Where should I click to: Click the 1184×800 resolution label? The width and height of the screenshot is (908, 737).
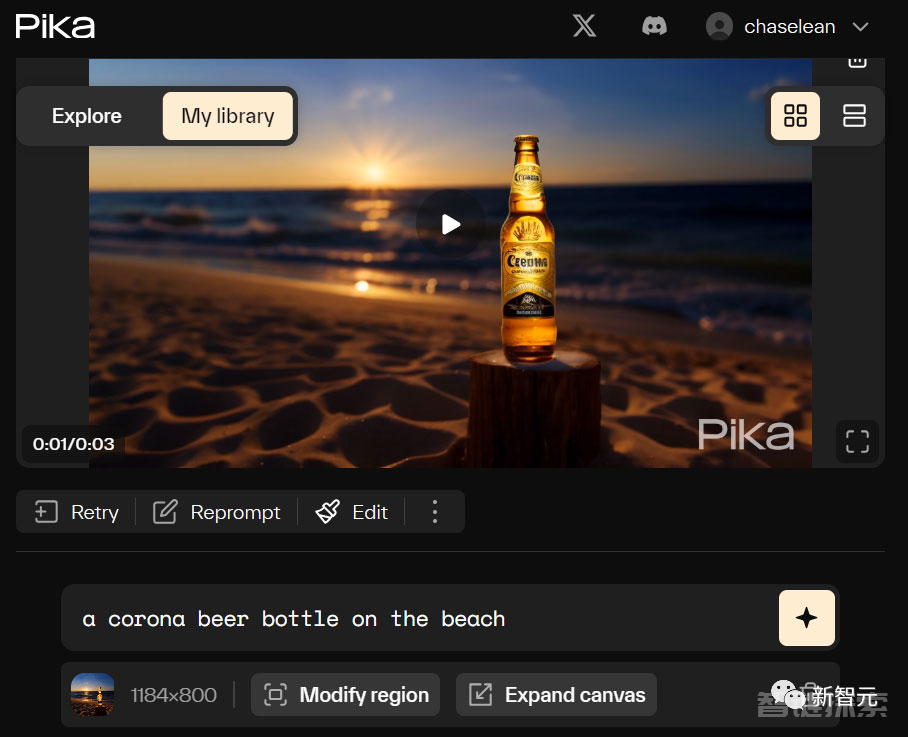pyautogui.click(x=174, y=695)
